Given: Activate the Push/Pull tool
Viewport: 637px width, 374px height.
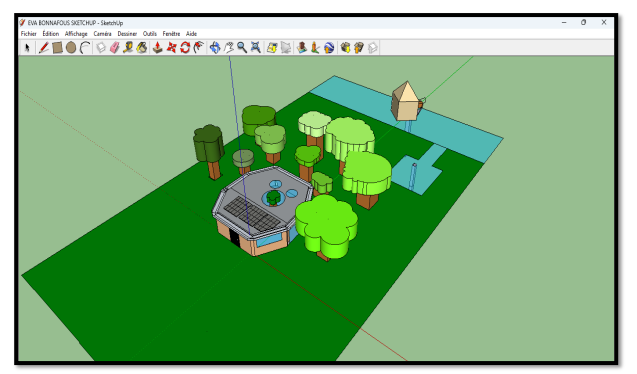Looking at the screenshot, I should 158,48.
